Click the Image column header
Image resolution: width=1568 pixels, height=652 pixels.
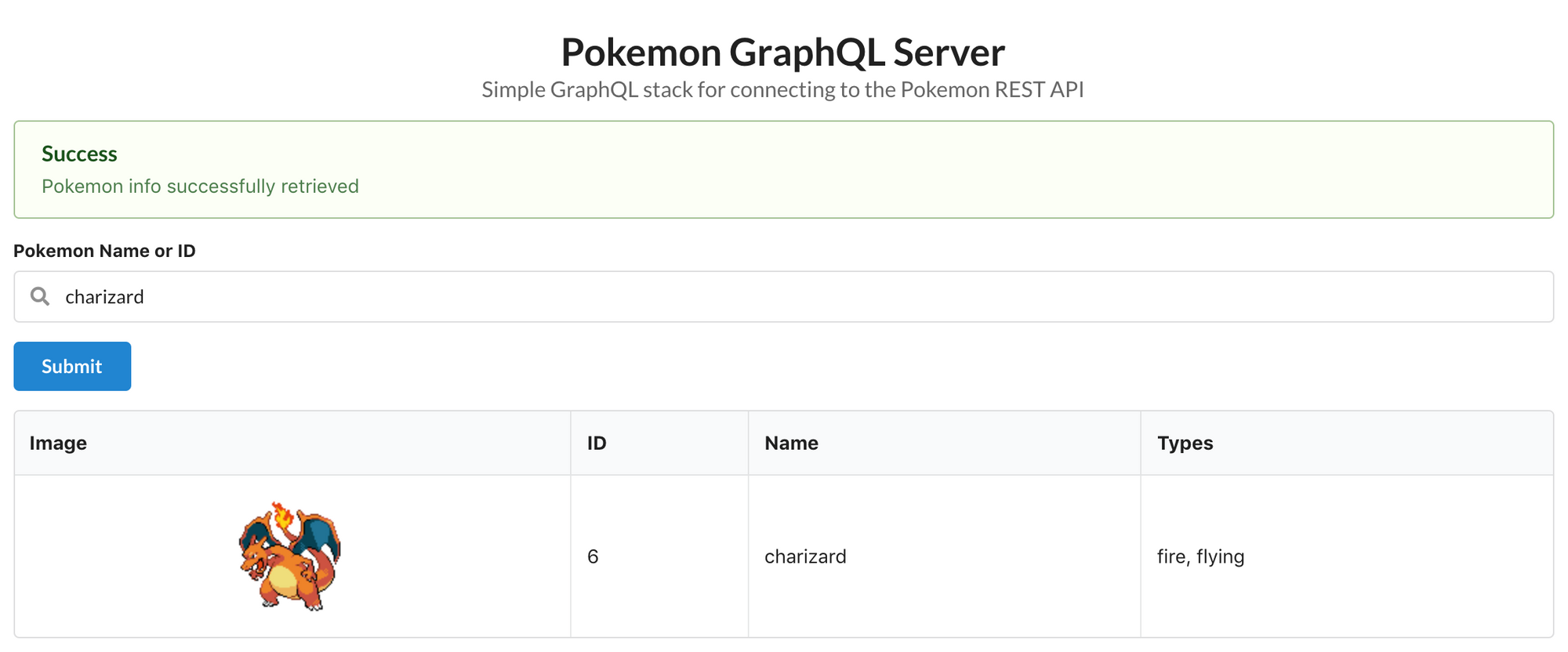click(292, 443)
